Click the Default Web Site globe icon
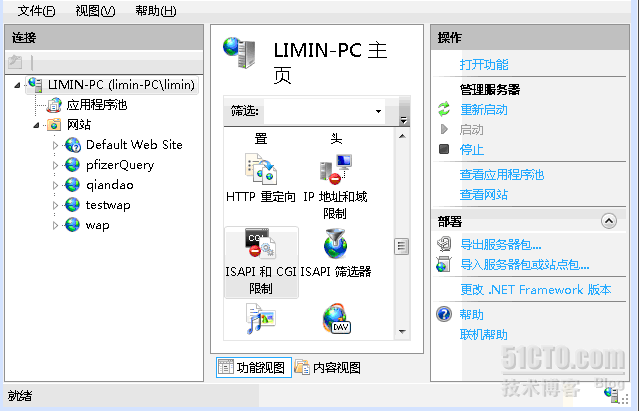Image resolution: width=639 pixels, height=411 pixels. 73,145
